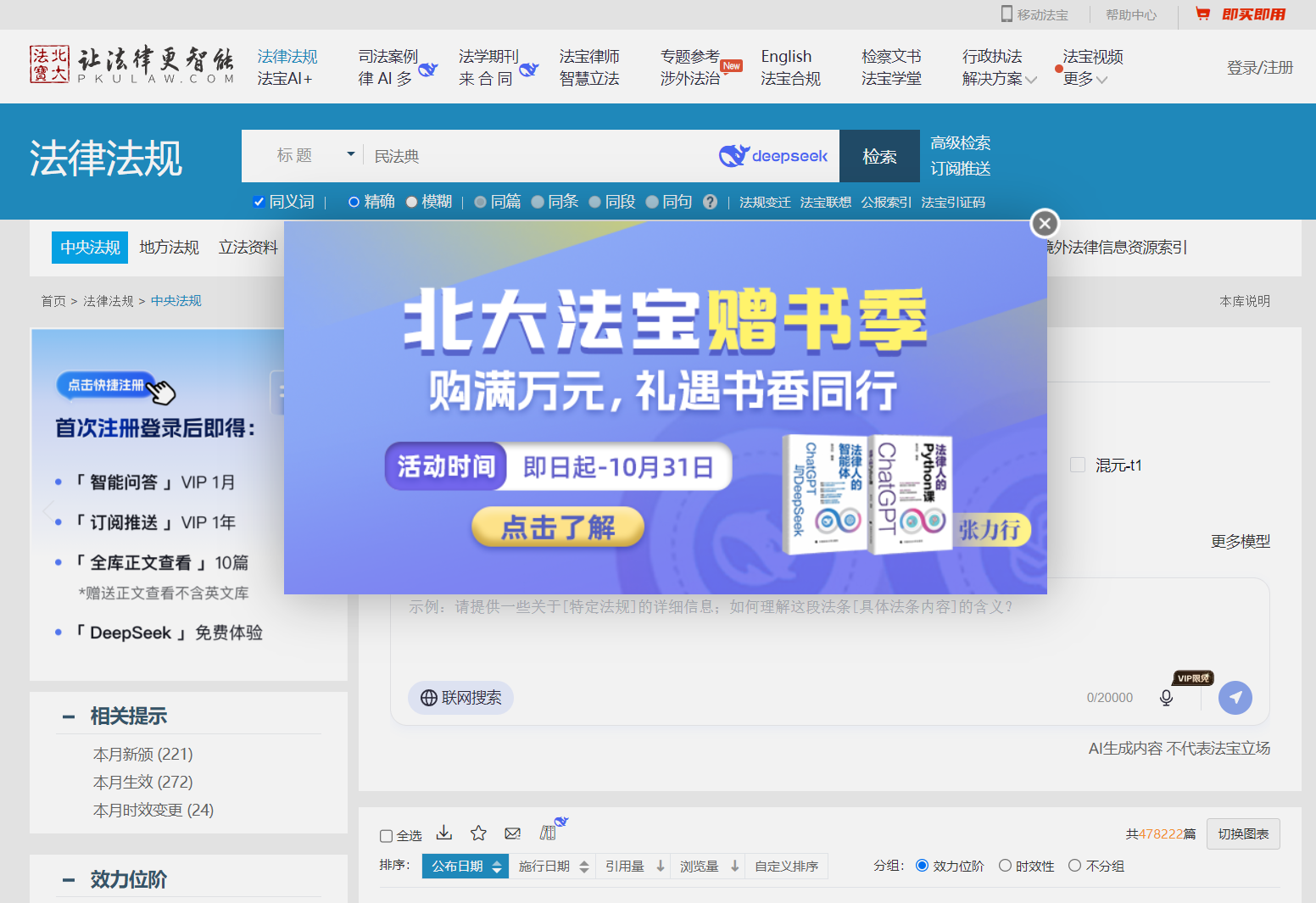Click the shopping cart icon at top
This screenshot has height=903, width=1316.
(x=1202, y=14)
